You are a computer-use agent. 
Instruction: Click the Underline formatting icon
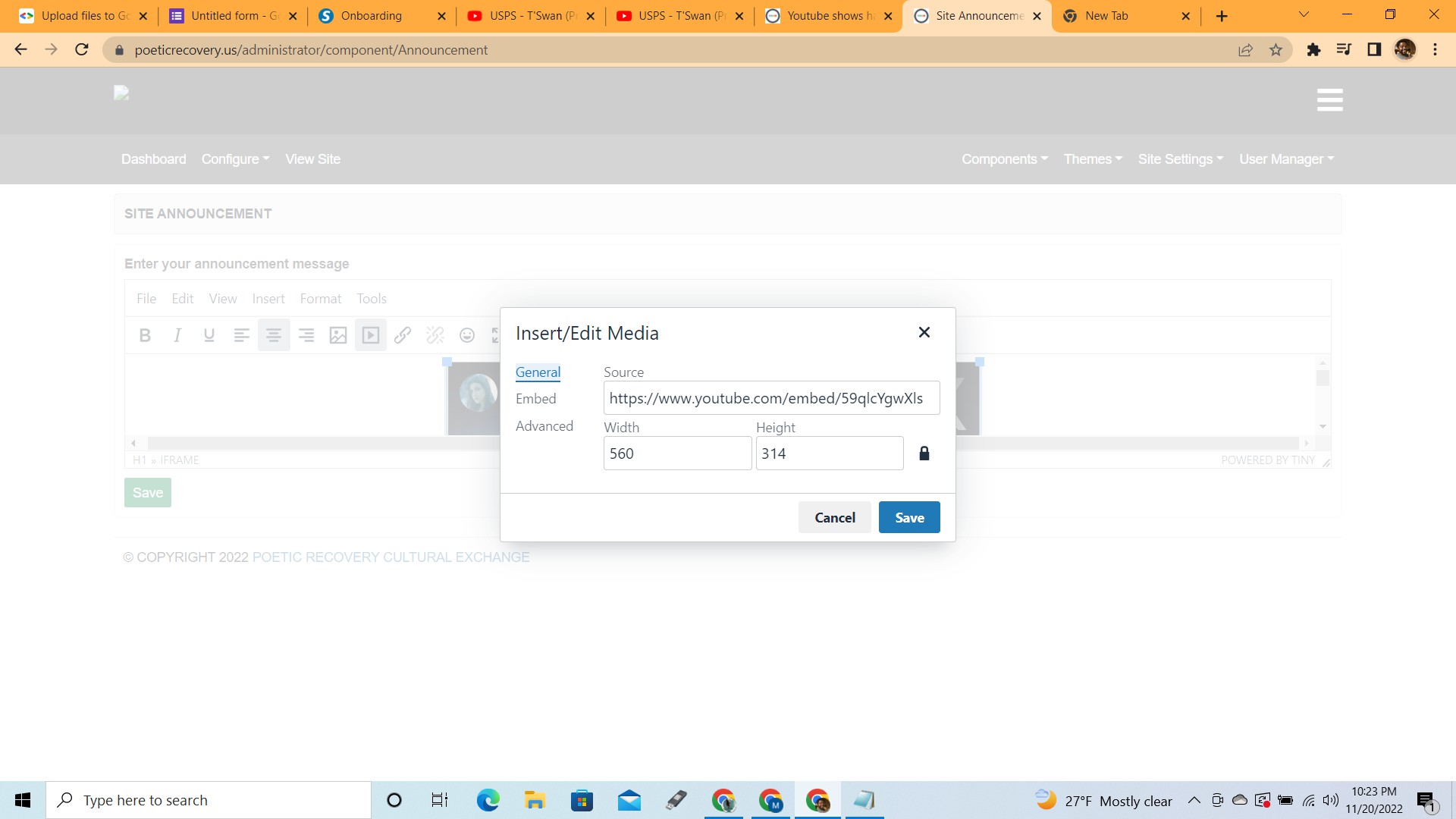209,335
